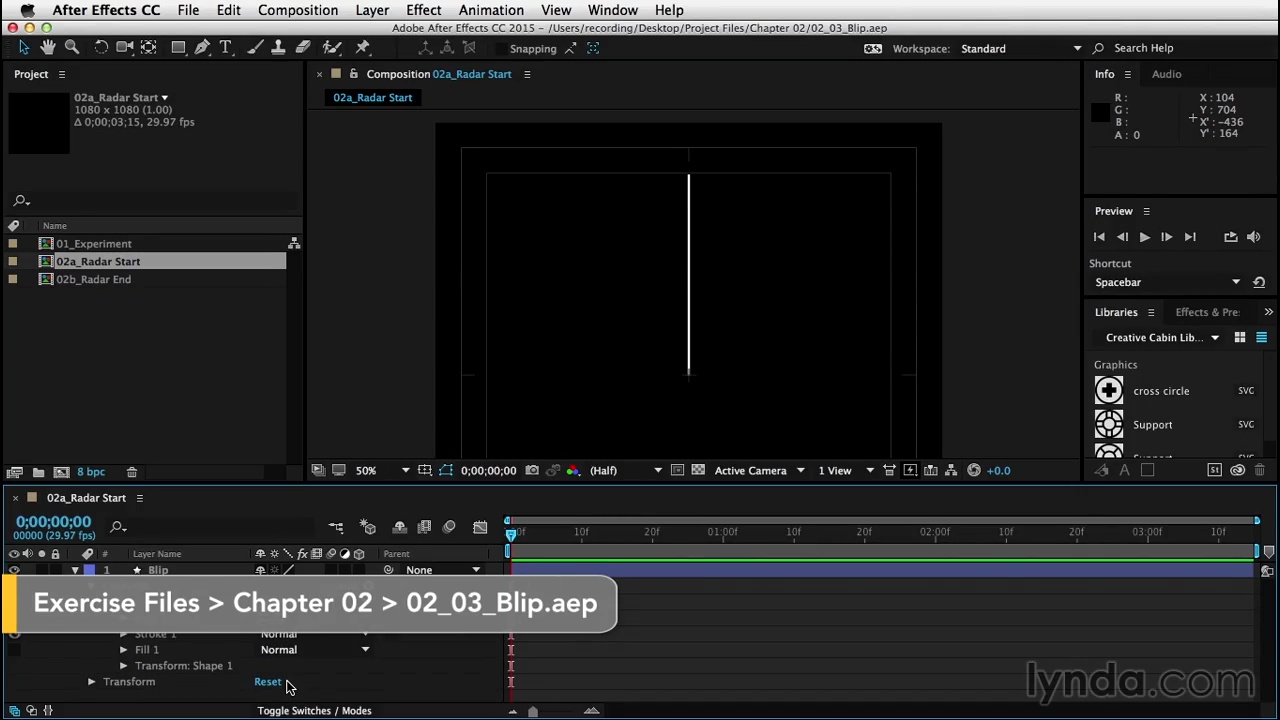1280x720 pixels.
Task: Click the Graph Editor icon in timeline
Action: coord(480,527)
